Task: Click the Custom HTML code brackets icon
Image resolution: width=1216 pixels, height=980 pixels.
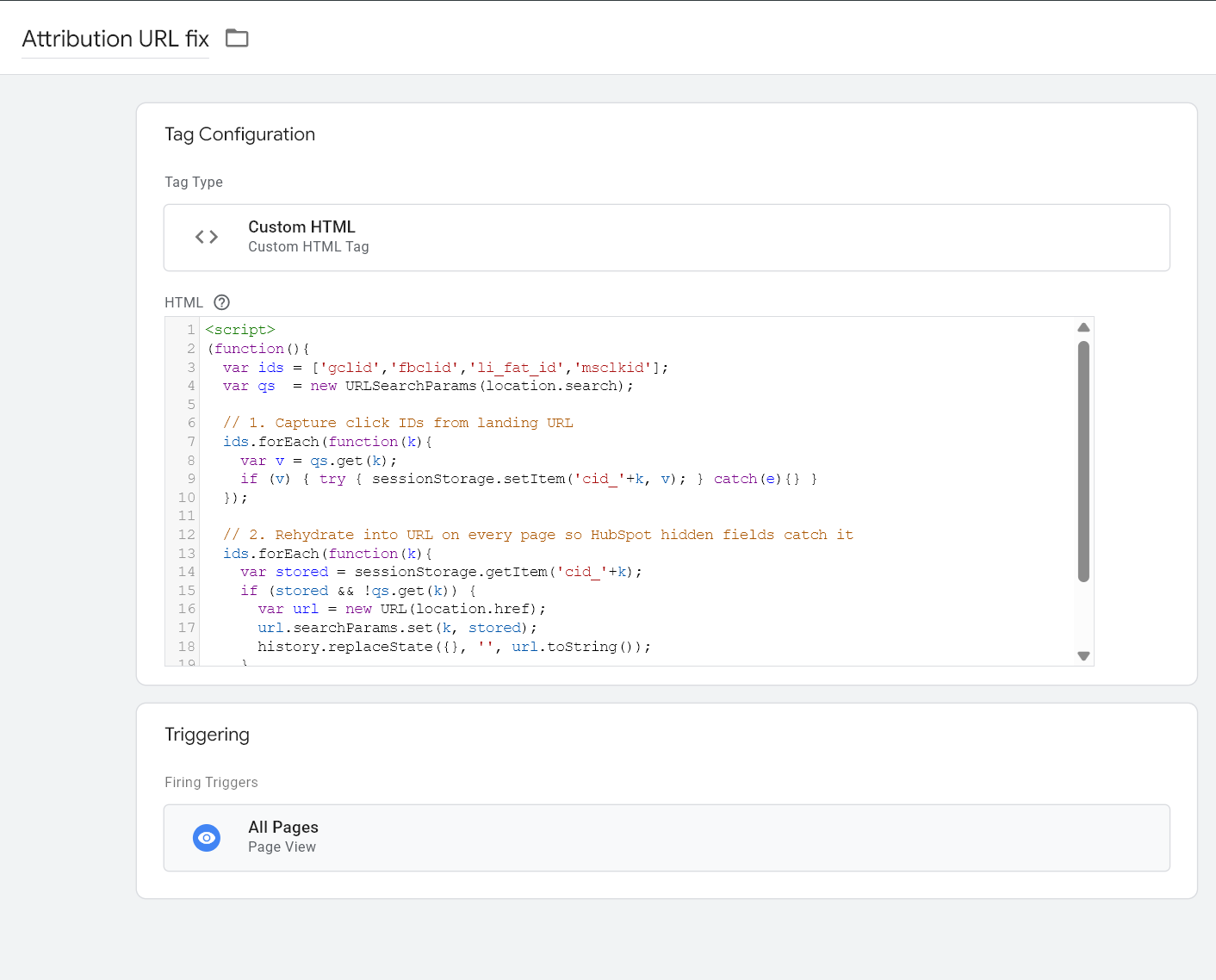Action: click(207, 237)
